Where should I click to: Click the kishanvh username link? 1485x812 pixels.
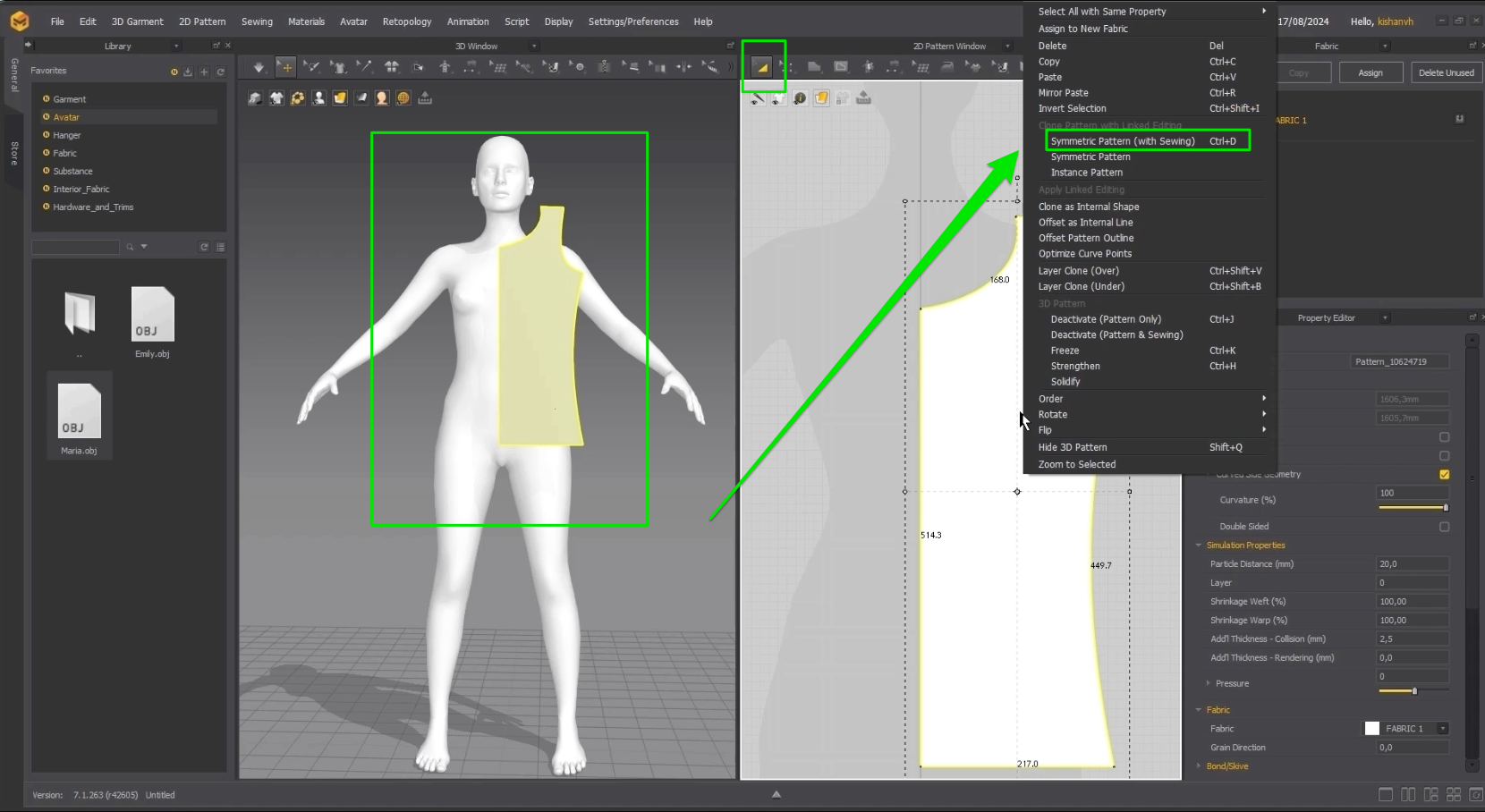point(1395,21)
